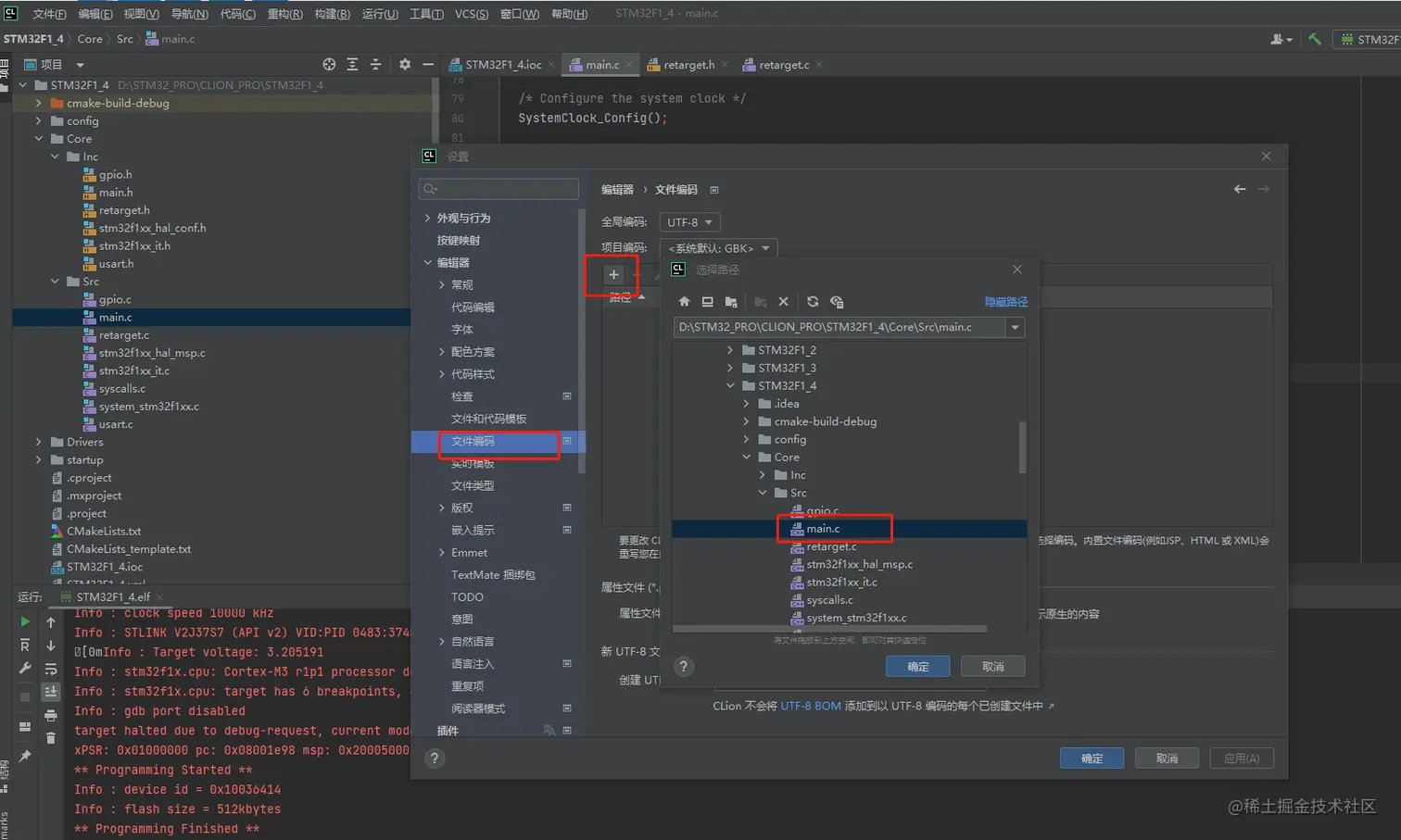
Task: Open the UTF-8 BOM link
Action: [x=811, y=706]
